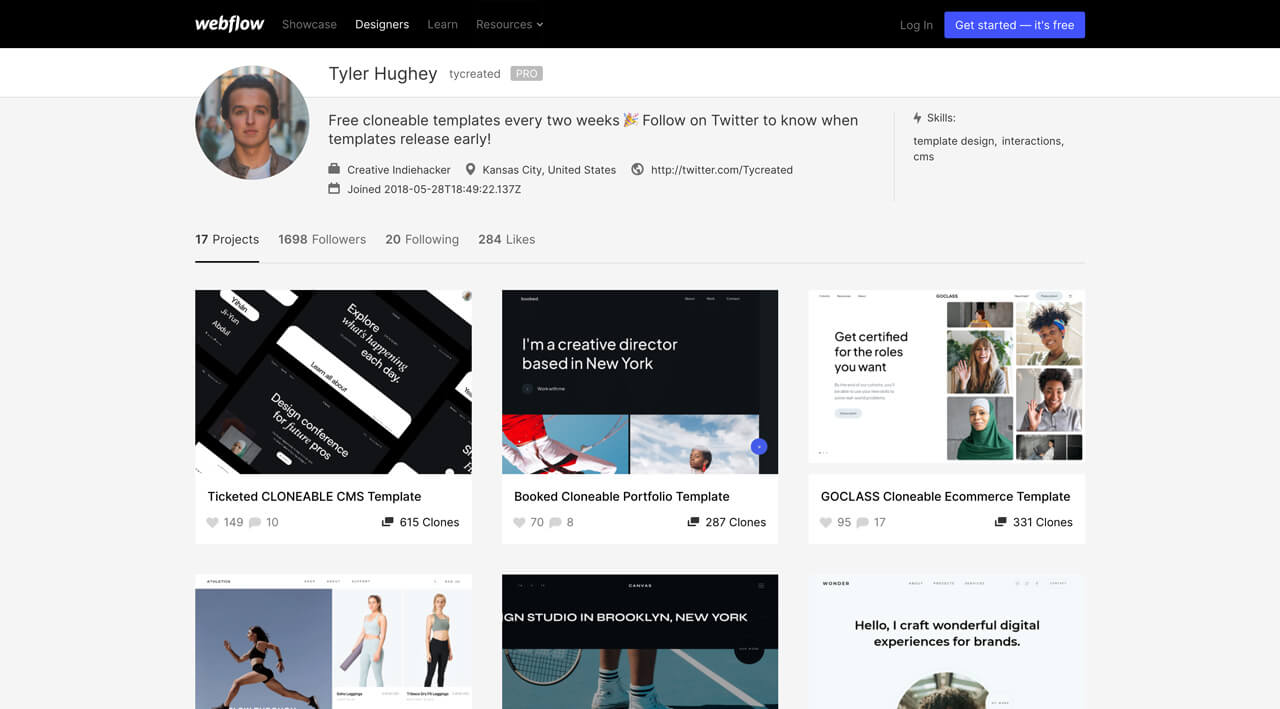Screen dimensions: 1280x709
Task: Select the interactions skill
Action: [1032, 141]
